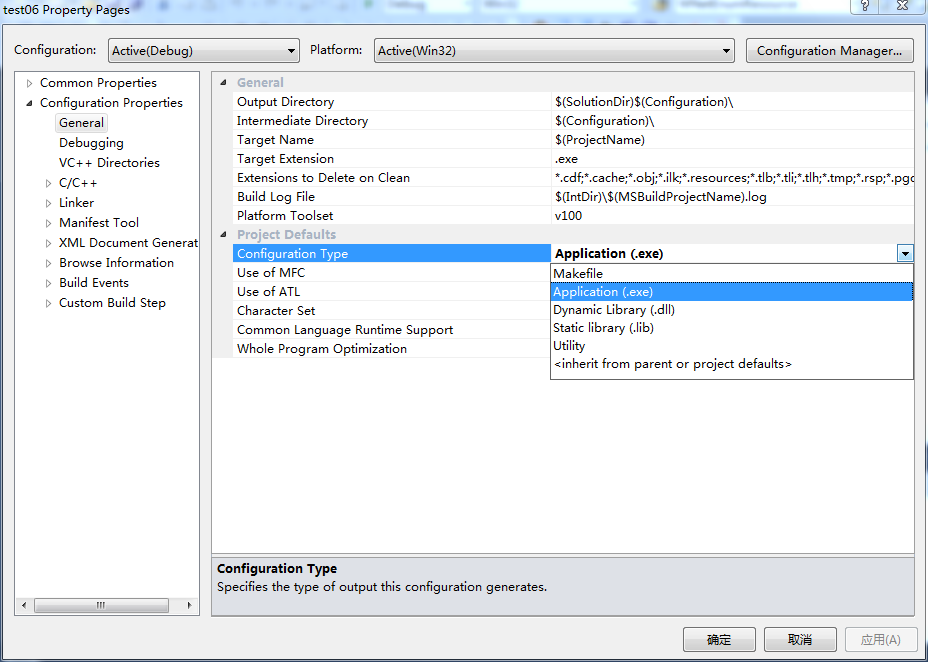The height and width of the screenshot is (662, 928).
Task: Select the Output Directory property row
Action: point(300,101)
